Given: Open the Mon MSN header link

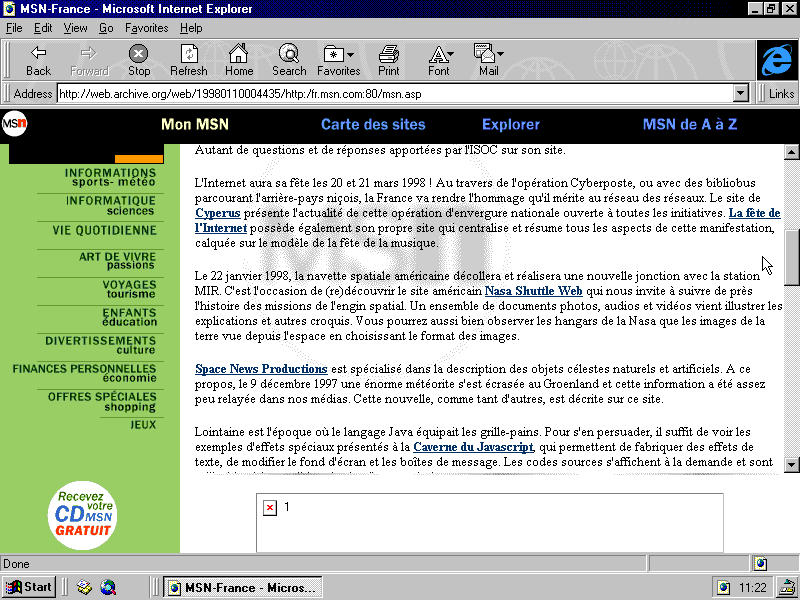Looking at the screenshot, I should point(195,124).
